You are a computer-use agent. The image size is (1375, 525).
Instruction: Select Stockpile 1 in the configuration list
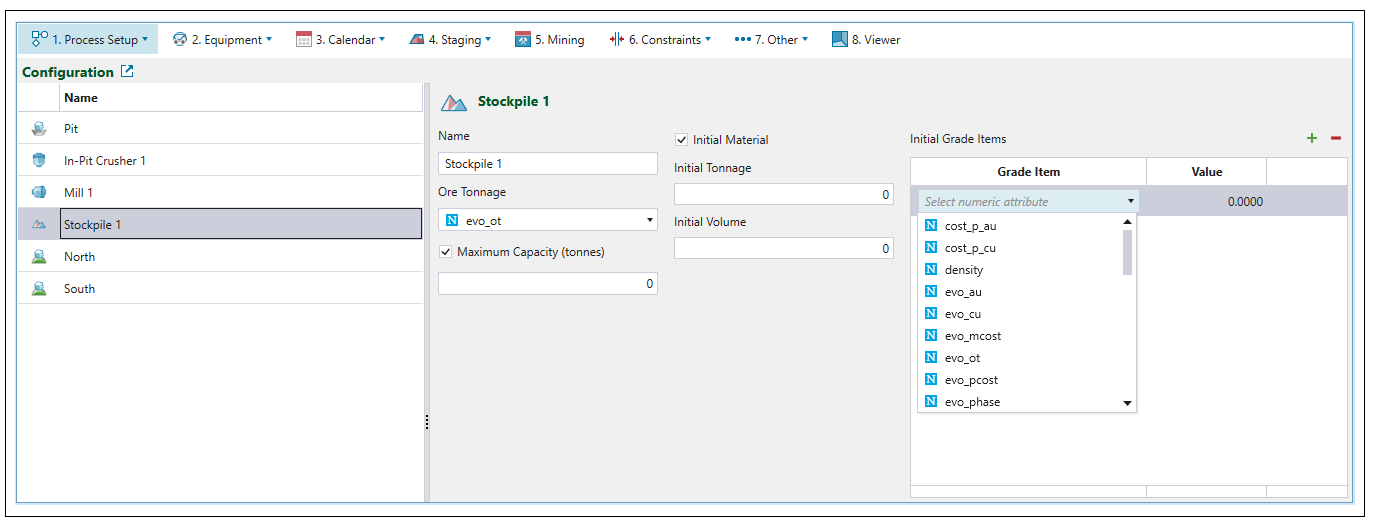[240, 225]
